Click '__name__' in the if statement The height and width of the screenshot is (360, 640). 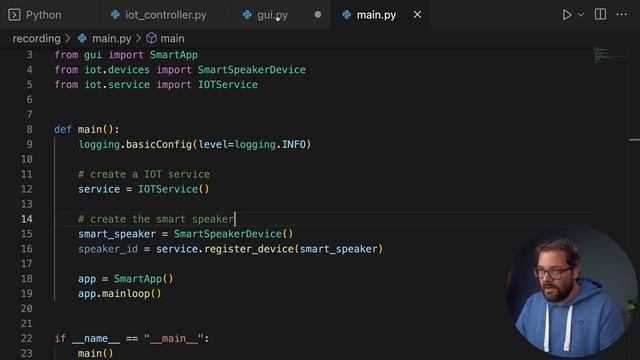coord(96,339)
